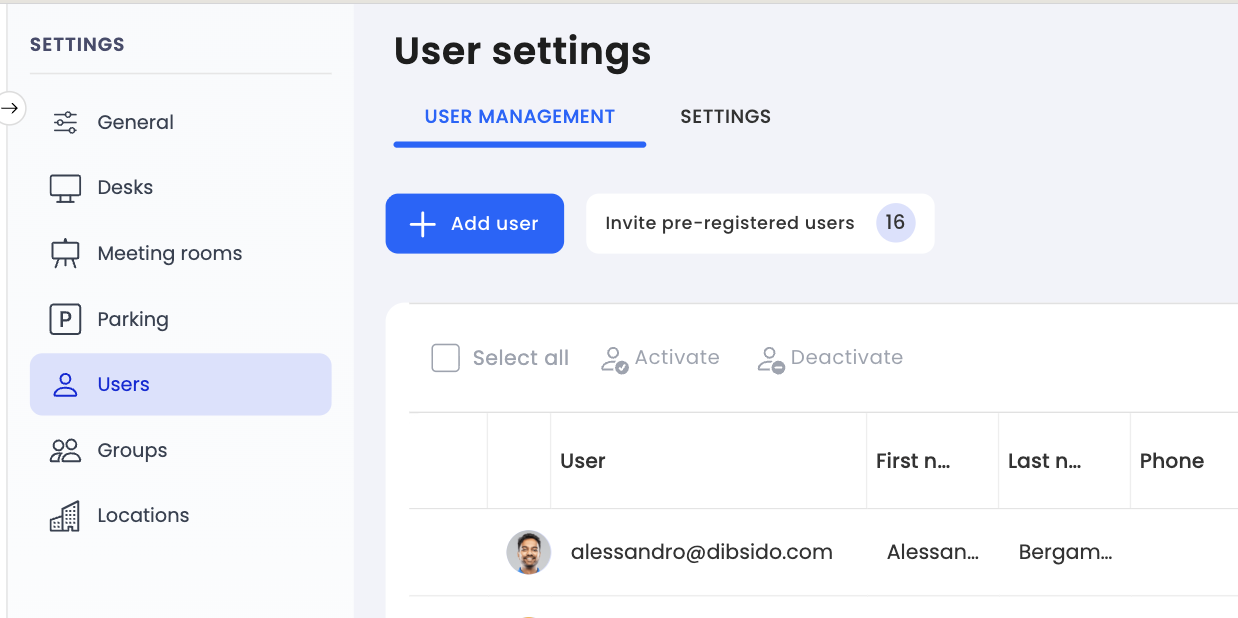Click the First name column header

pyautogui.click(x=912, y=461)
